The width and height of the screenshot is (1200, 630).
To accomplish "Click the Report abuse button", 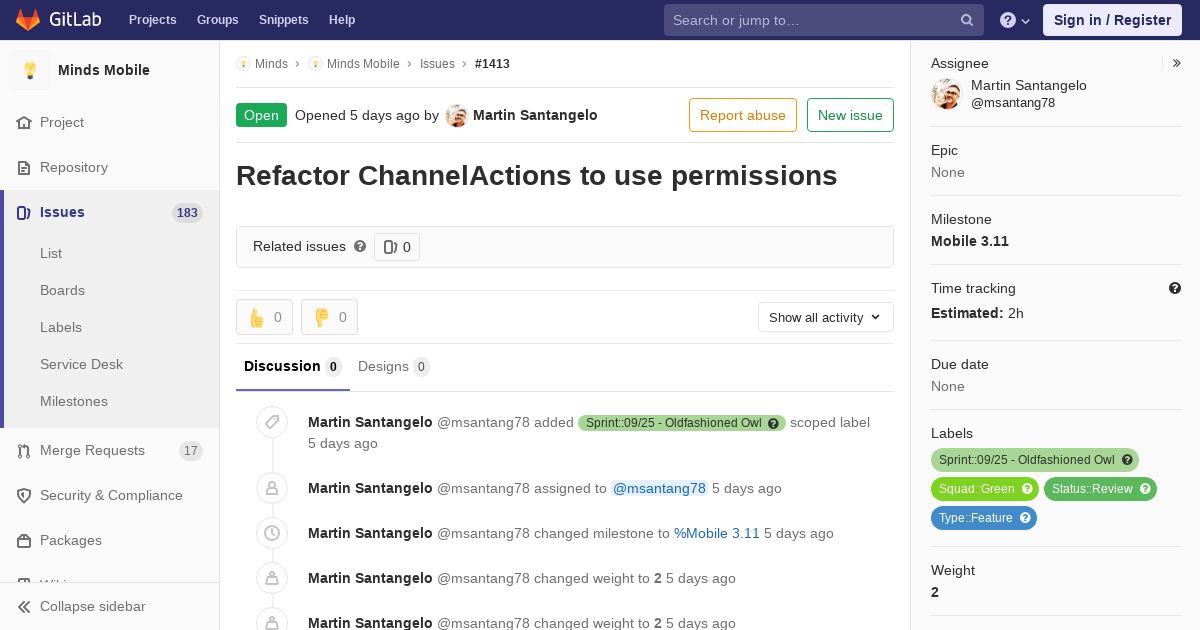I will click(743, 115).
